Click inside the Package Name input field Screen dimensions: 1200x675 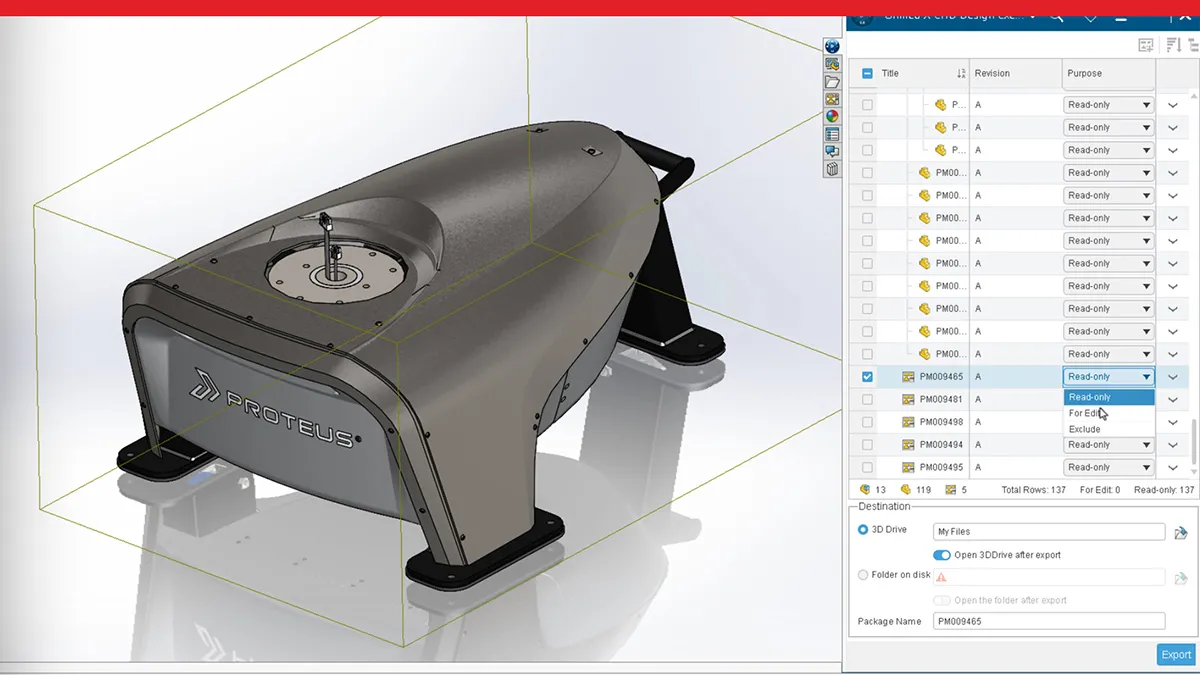(1048, 621)
